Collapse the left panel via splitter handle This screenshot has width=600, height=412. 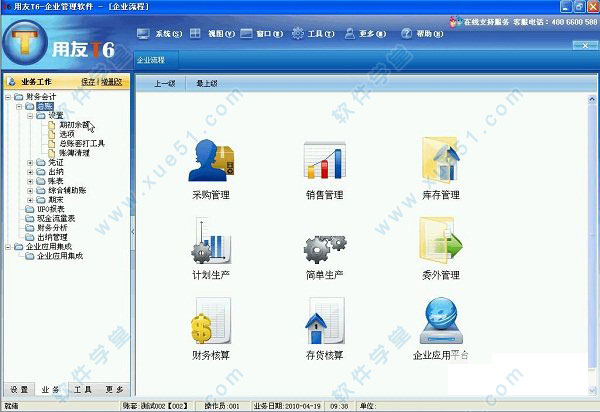click(x=133, y=232)
